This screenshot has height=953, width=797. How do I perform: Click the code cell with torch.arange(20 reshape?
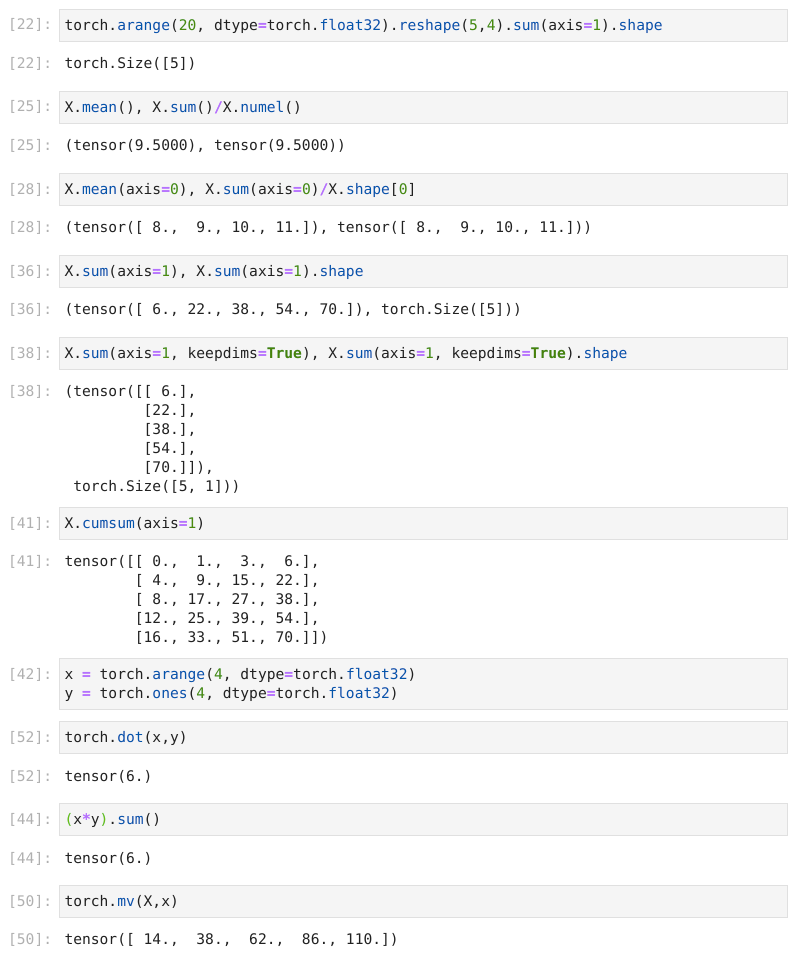(423, 26)
